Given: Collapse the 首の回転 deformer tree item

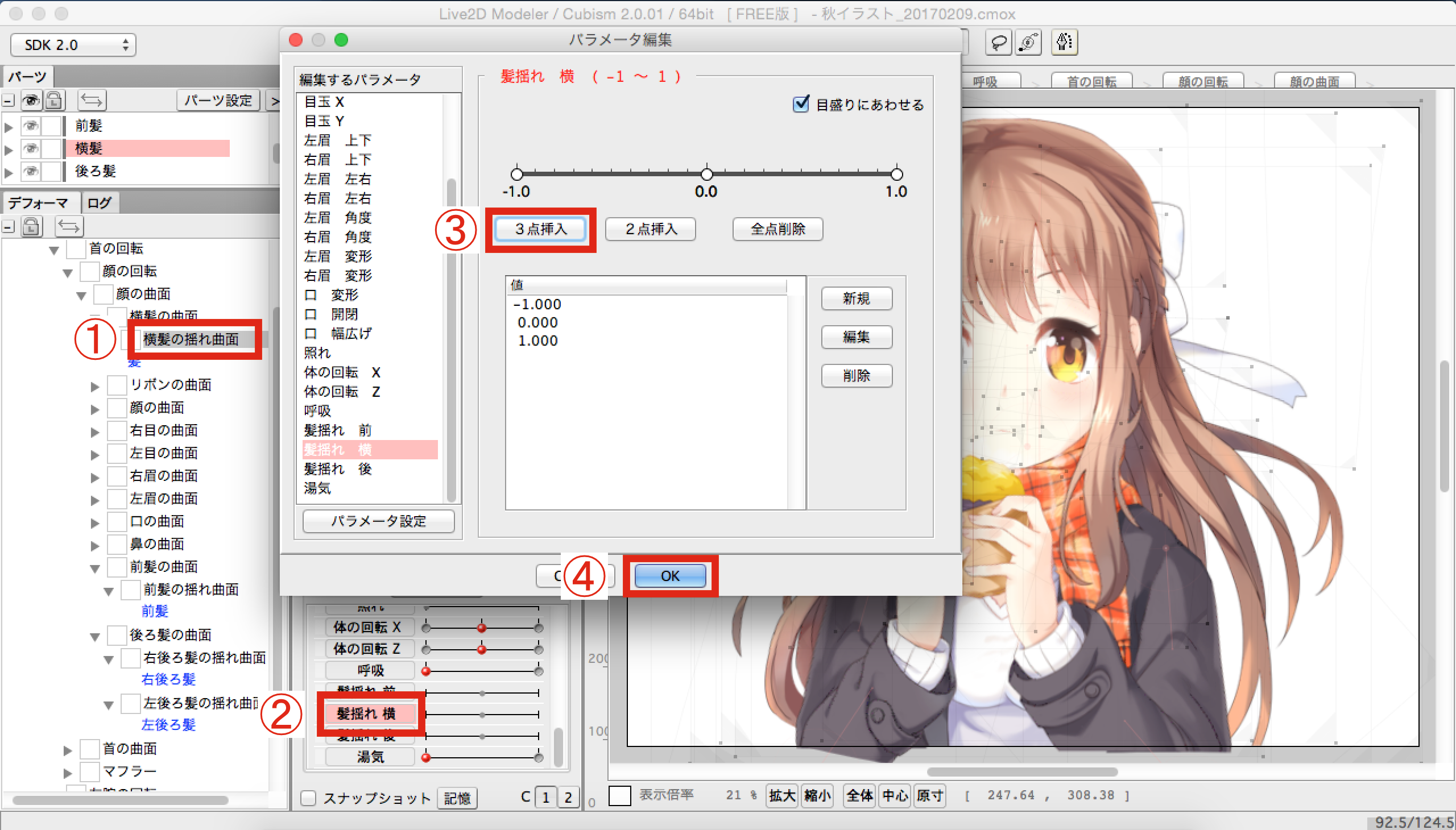Looking at the screenshot, I should pyautogui.click(x=54, y=250).
